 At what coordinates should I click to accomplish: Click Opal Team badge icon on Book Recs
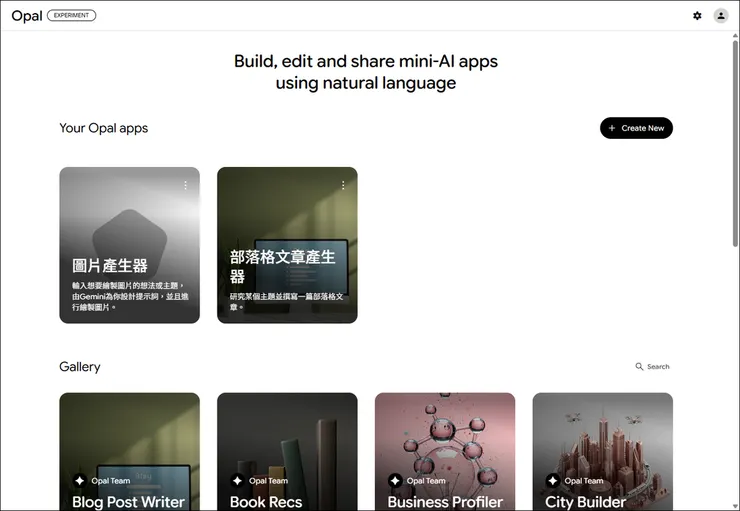pos(237,480)
